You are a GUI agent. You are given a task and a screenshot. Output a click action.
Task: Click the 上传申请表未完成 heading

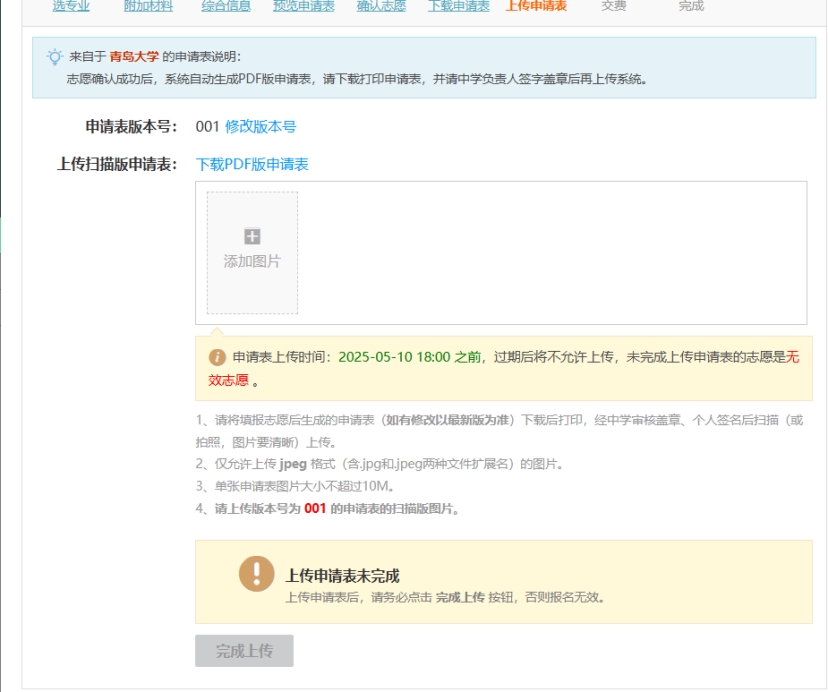click(x=342, y=576)
